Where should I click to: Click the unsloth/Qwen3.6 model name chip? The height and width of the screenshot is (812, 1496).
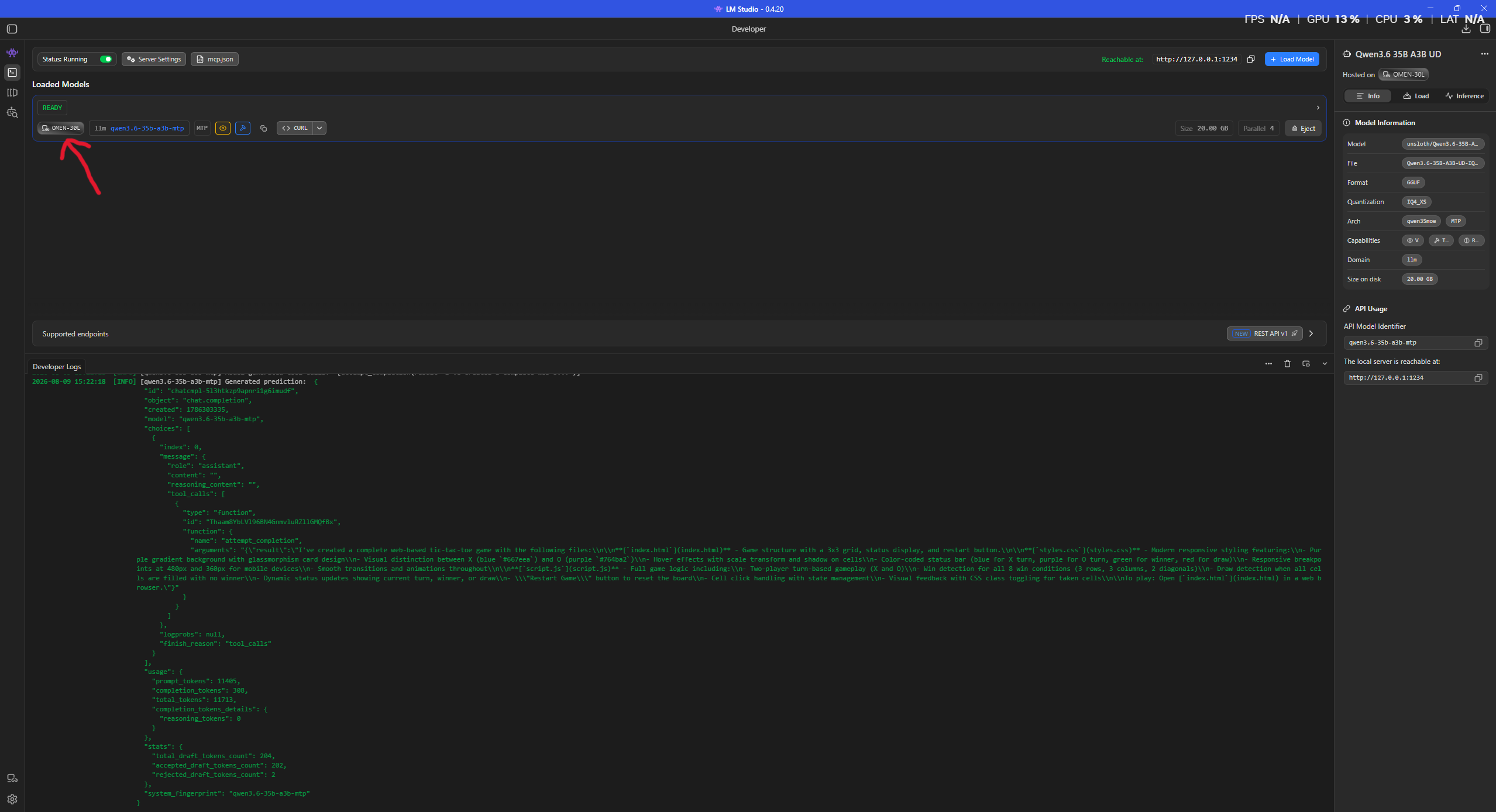coord(1443,144)
